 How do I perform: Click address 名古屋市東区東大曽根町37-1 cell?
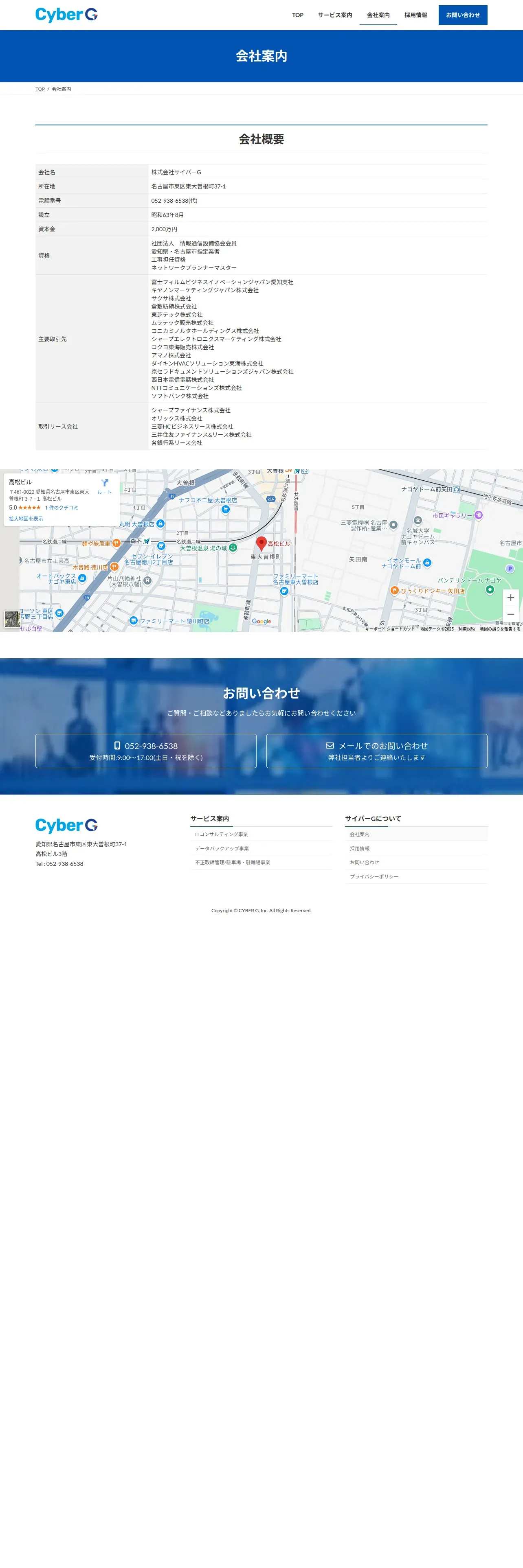(317, 186)
